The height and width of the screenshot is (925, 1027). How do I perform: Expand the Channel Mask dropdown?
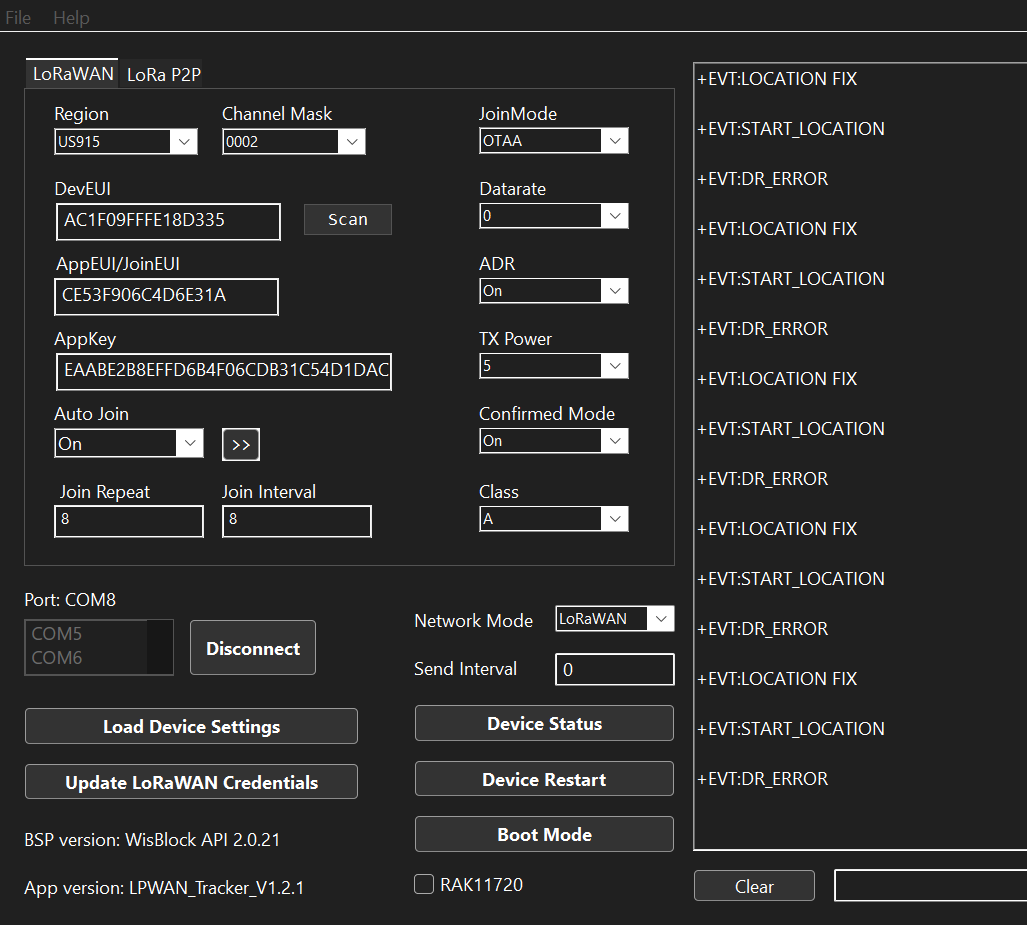pyautogui.click(x=293, y=142)
